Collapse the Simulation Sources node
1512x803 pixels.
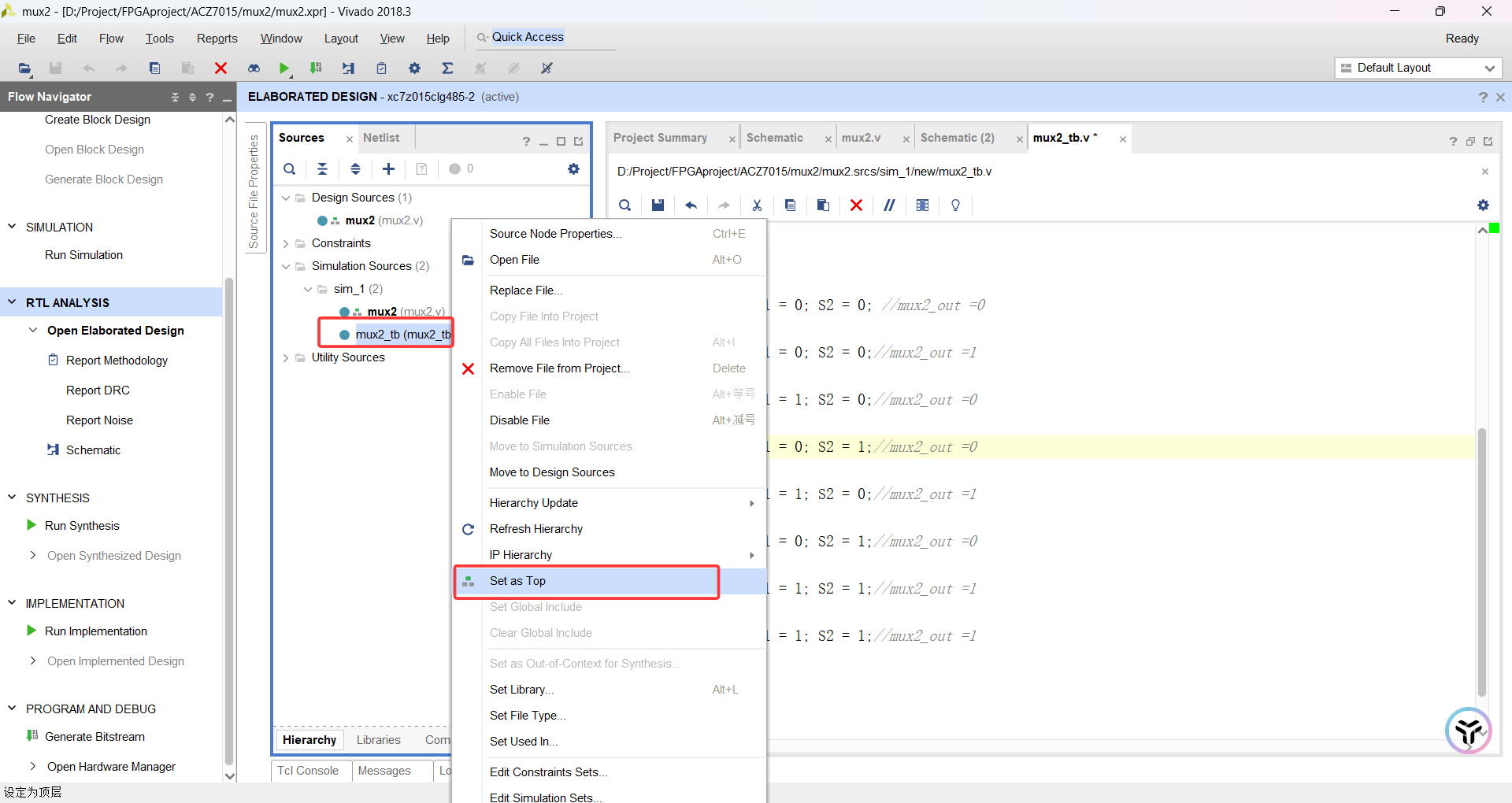tap(286, 266)
